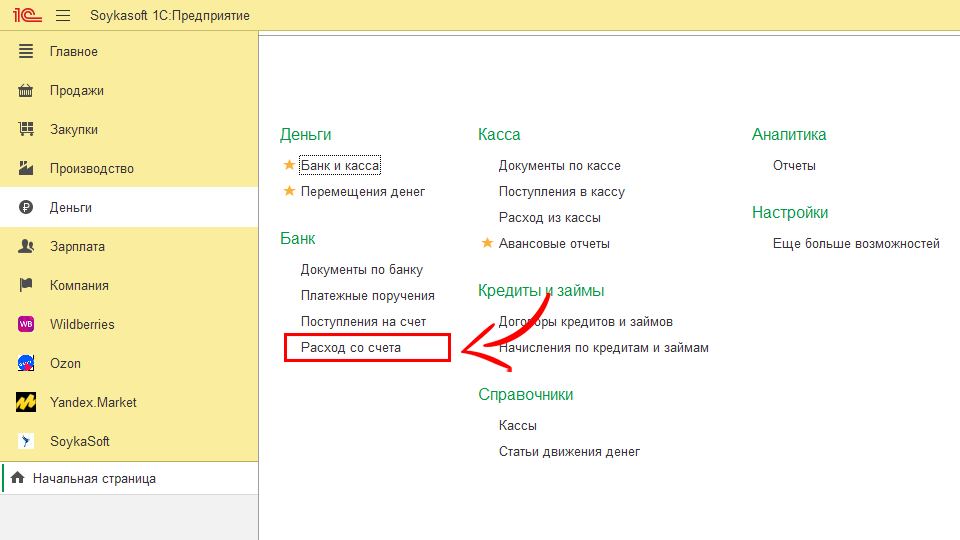Open the Компания section
This screenshot has height=540, width=960.
pyautogui.click(x=79, y=286)
